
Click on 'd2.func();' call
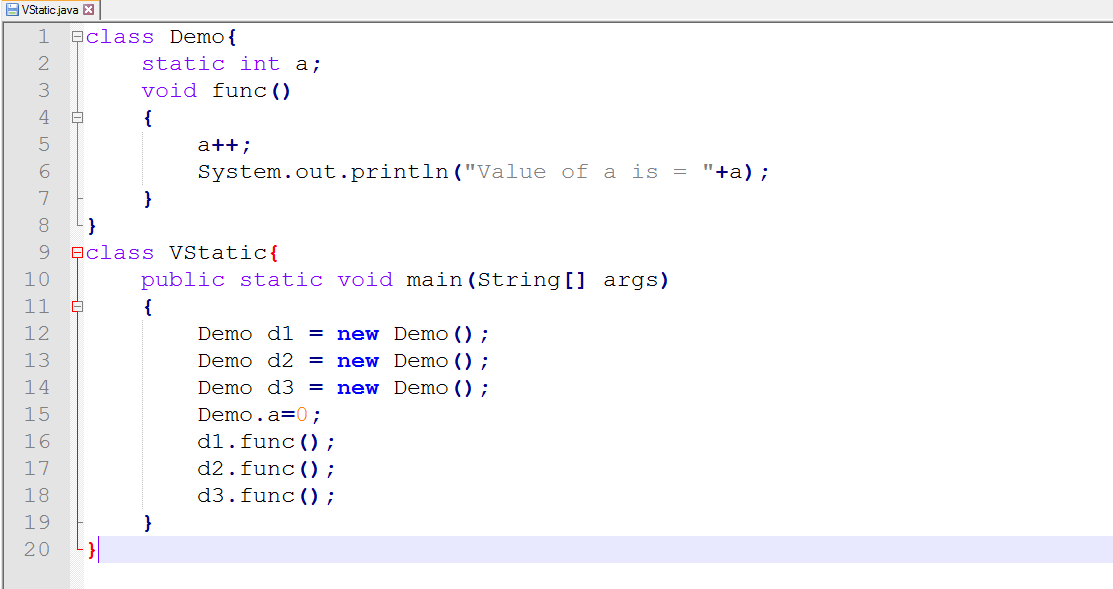click(x=266, y=469)
